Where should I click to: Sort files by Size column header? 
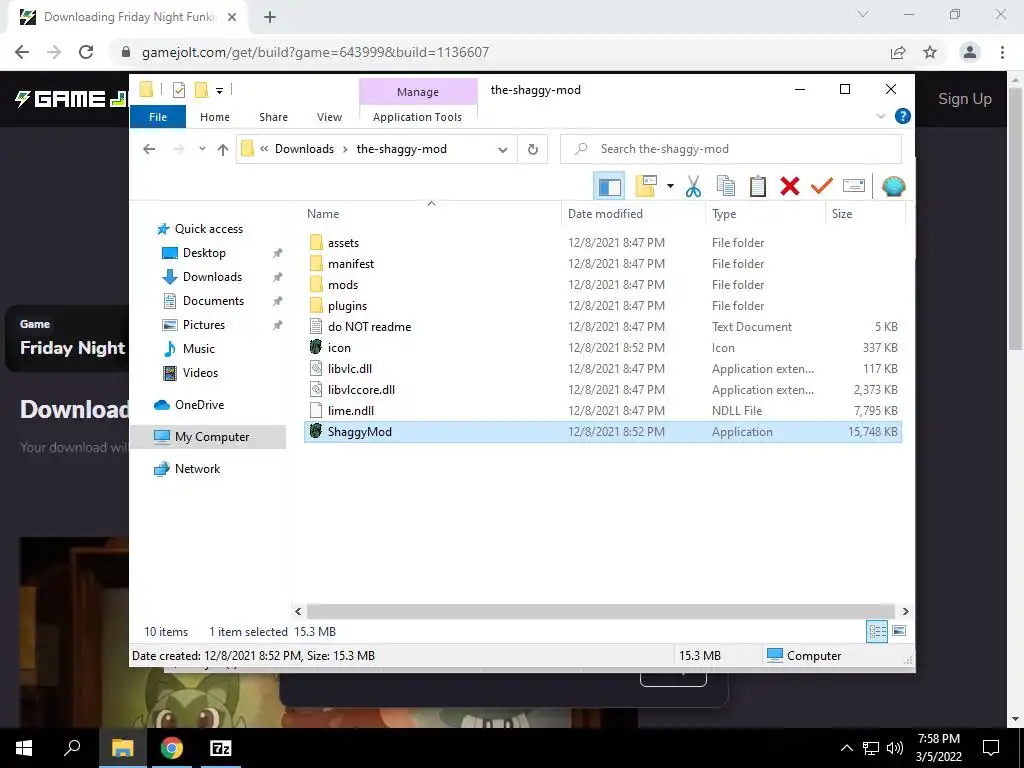pyautogui.click(x=865, y=214)
